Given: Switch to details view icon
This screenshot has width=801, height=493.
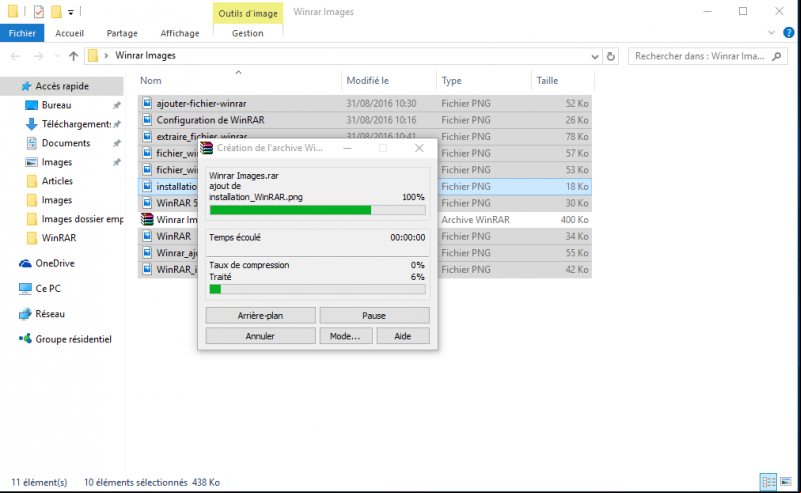Looking at the screenshot, I should [x=768, y=482].
